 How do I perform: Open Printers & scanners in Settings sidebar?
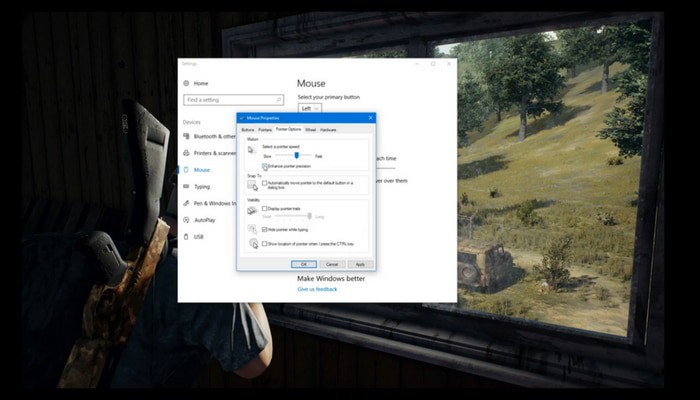point(209,153)
